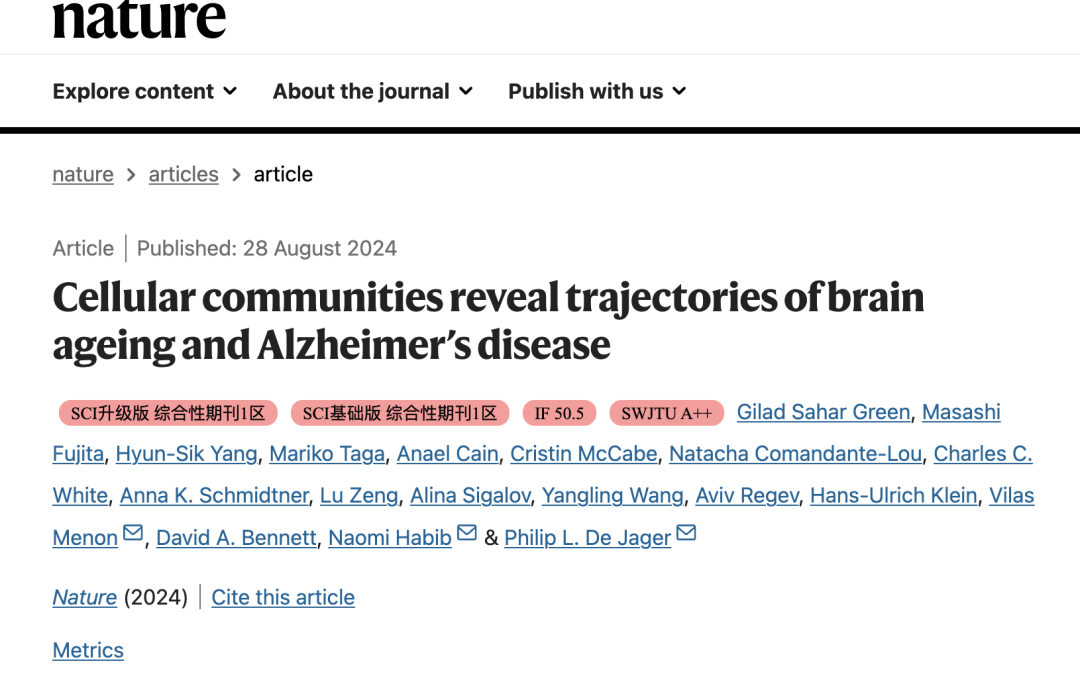1080x690 pixels.
Task: Open the About the journal menu
Action: [x=372, y=91]
